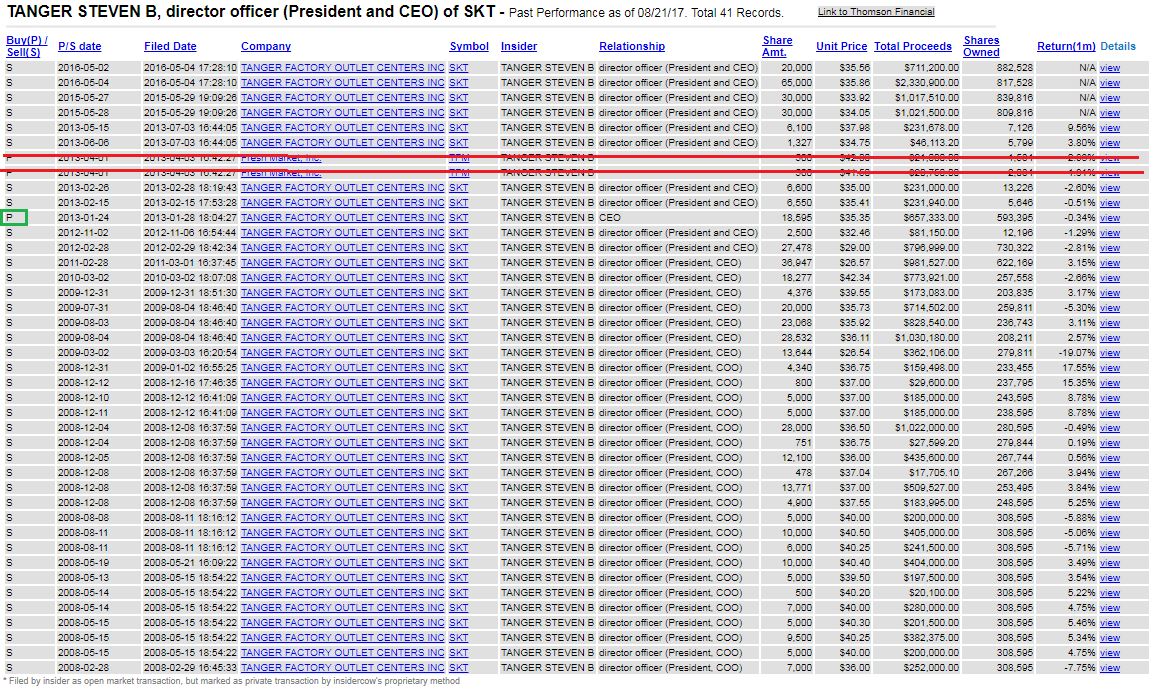The width and height of the screenshot is (1173, 694).
Task: Open Tanger Factory company link in 2015-05-27 row
Action: coord(343,98)
